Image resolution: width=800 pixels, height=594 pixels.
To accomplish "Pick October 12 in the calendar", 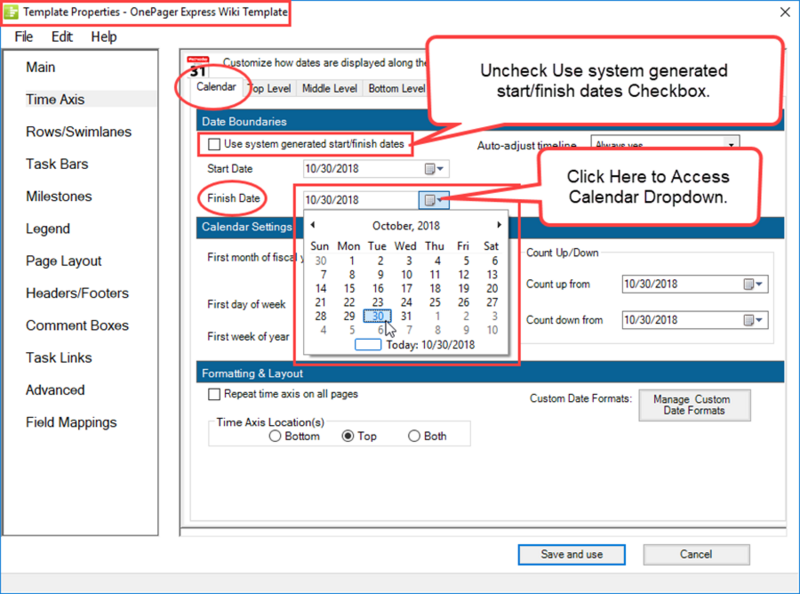I will pos(463,275).
